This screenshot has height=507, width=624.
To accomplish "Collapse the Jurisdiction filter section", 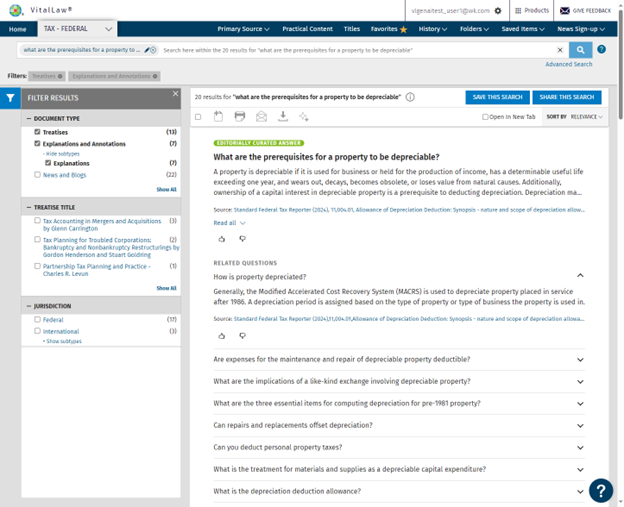I will click(x=29, y=306).
